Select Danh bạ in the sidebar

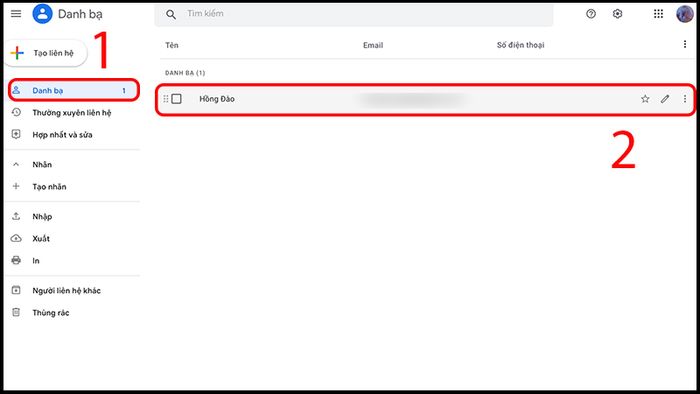coord(74,90)
